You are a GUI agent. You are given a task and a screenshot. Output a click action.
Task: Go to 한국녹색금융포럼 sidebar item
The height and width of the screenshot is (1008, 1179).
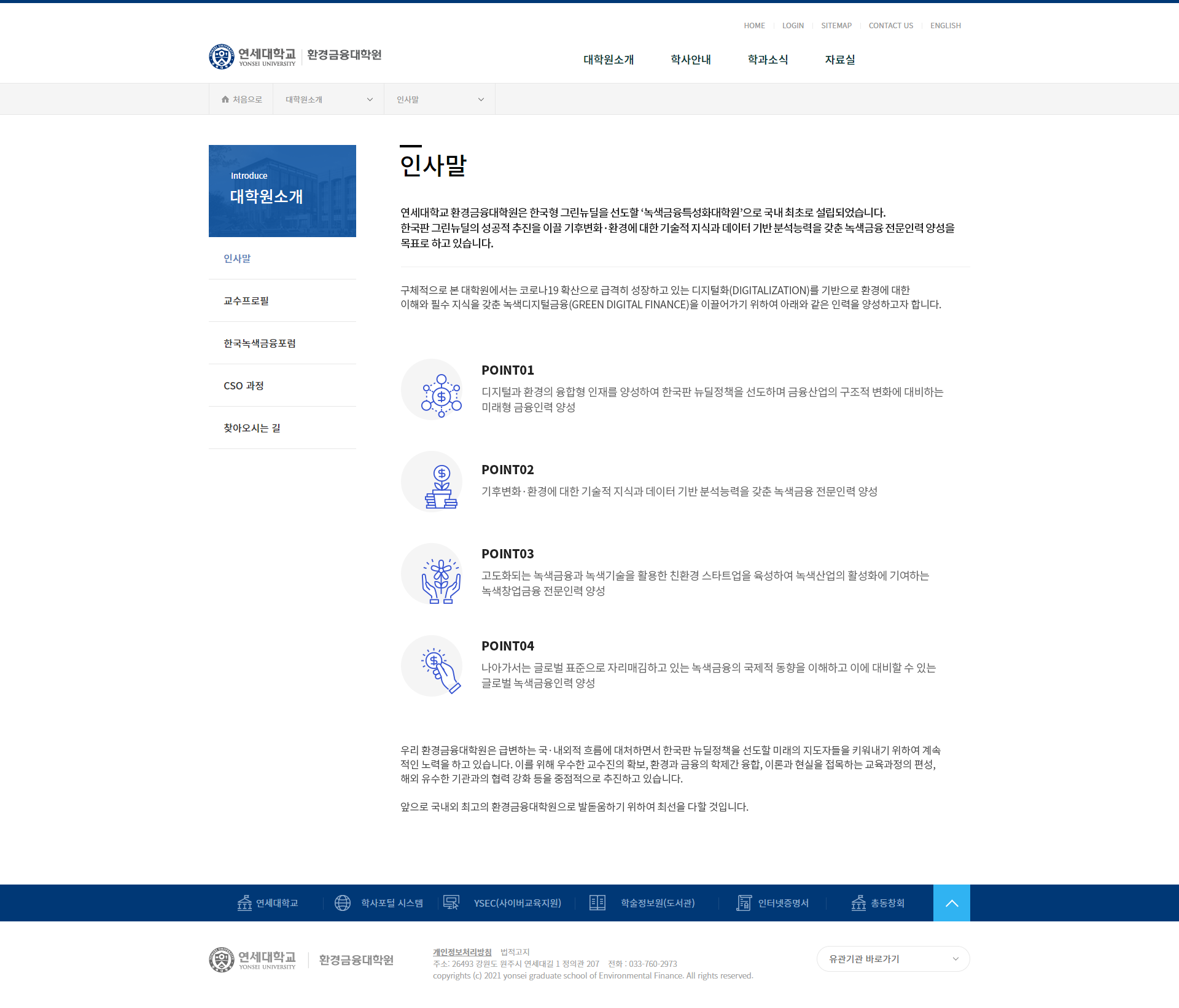tap(260, 343)
